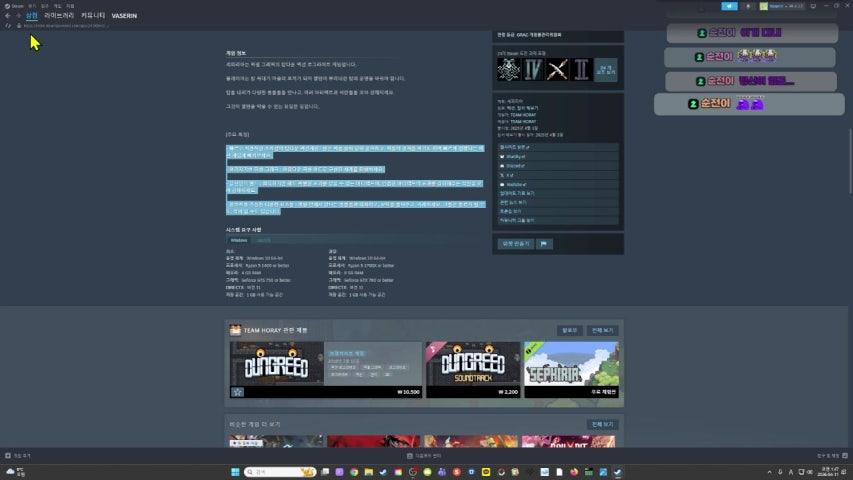Click the wishlist star icon on Dungreed capsule

coord(237,392)
